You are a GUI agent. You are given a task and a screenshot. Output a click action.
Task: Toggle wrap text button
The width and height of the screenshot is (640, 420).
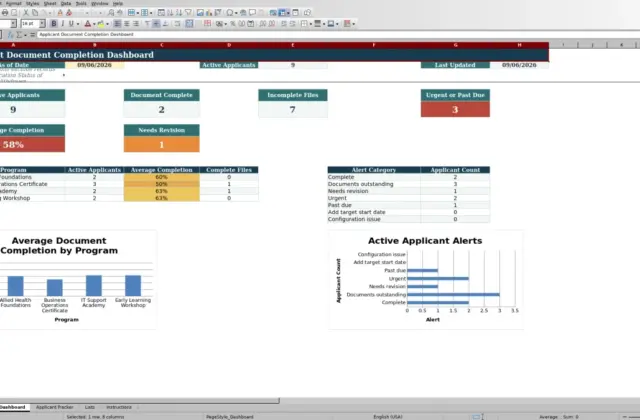click(x=177, y=24)
